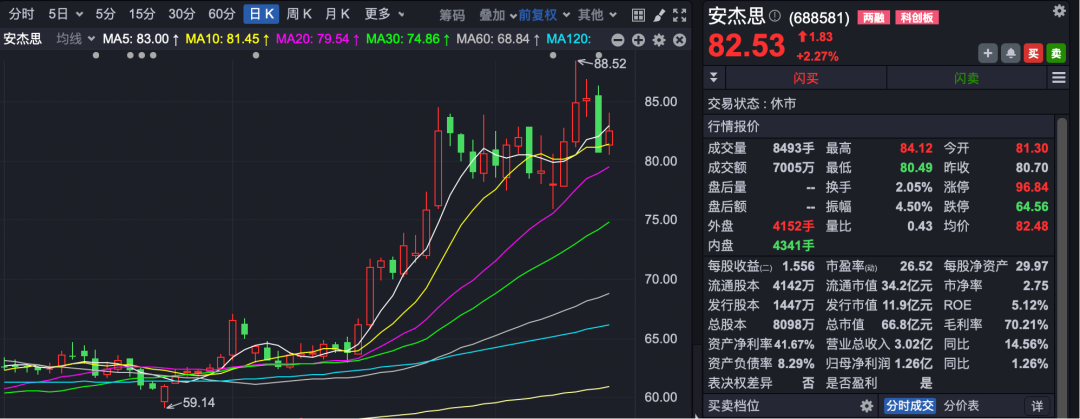Open the chart grid layout icon
Viewport: 1080px width, 419px height.
coord(637,15)
